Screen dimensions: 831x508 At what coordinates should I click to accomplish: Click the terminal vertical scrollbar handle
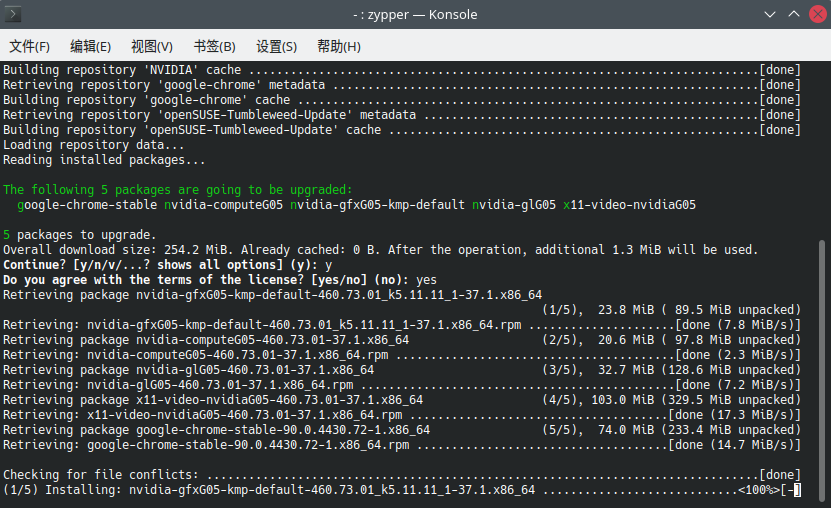[x=822, y=370]
